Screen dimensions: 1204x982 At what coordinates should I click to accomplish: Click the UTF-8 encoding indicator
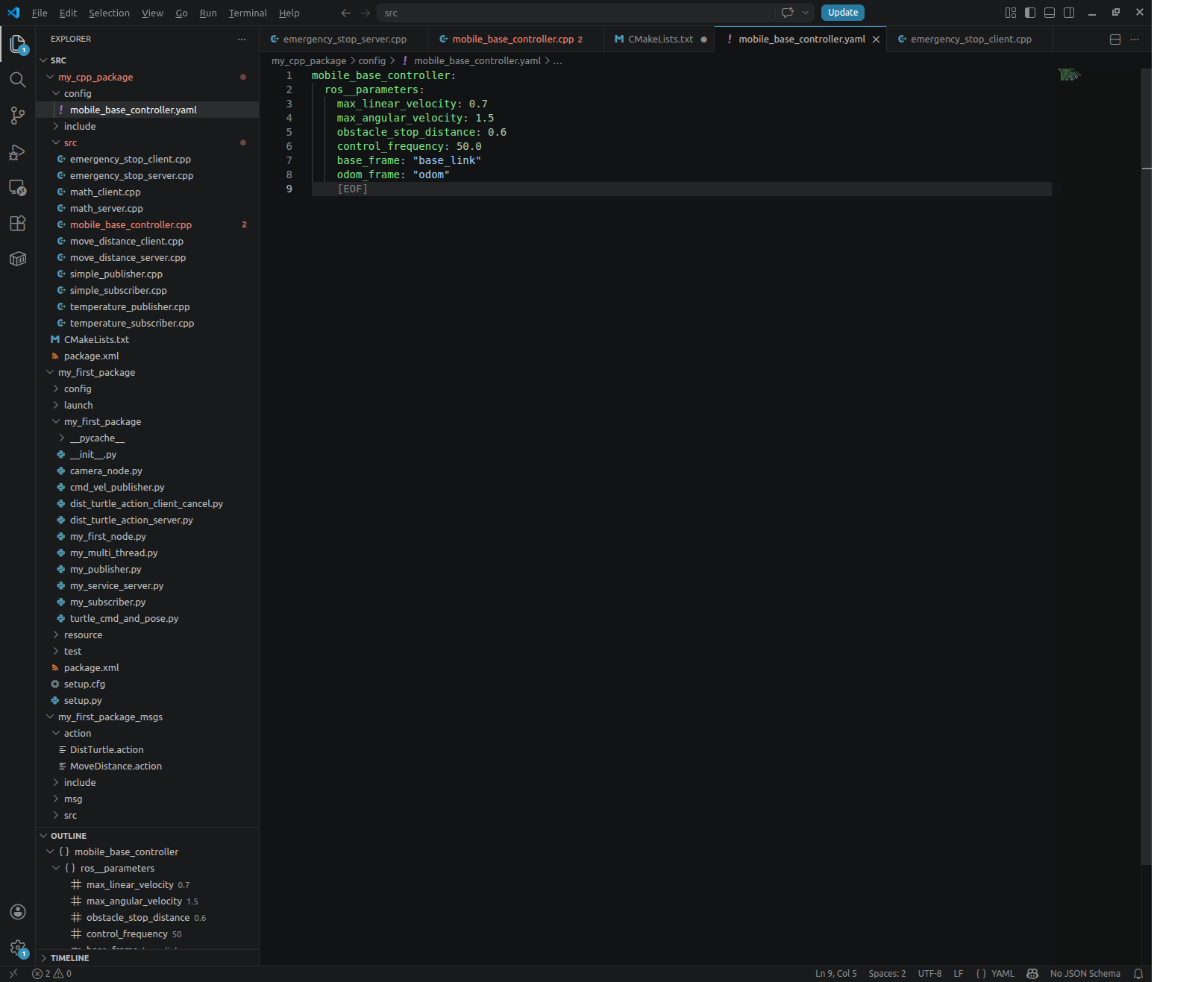click(929, 974)
